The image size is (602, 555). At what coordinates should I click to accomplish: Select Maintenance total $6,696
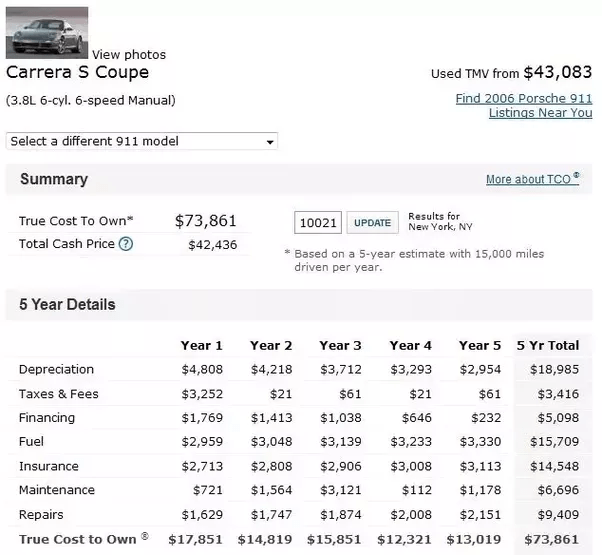tap(558, 490)
